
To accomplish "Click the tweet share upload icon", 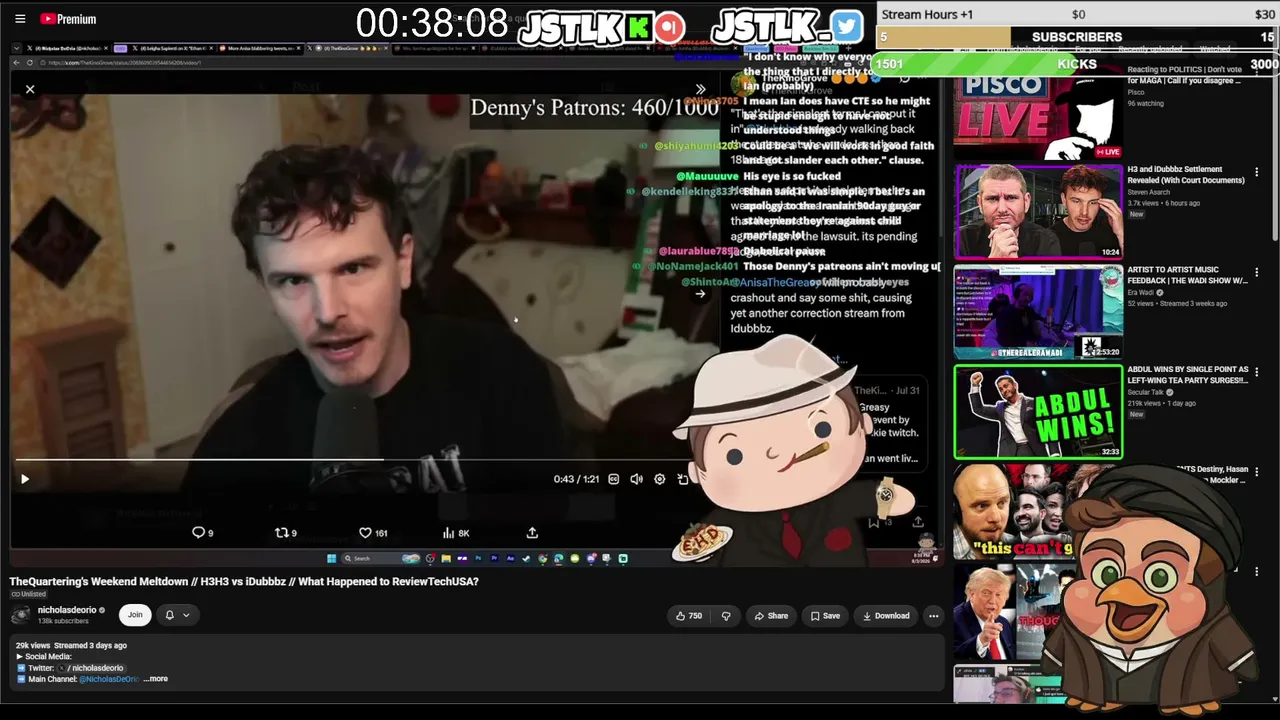I will (532, 533).
